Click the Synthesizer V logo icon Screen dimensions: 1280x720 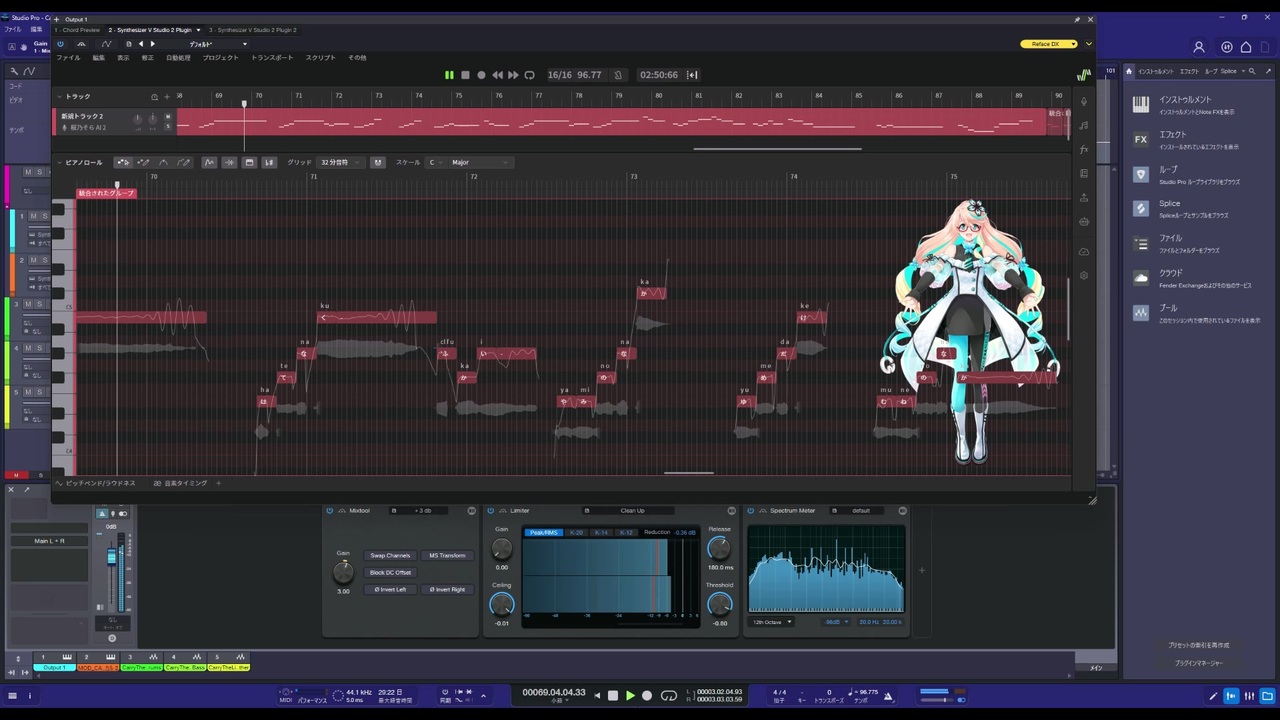1083,75
